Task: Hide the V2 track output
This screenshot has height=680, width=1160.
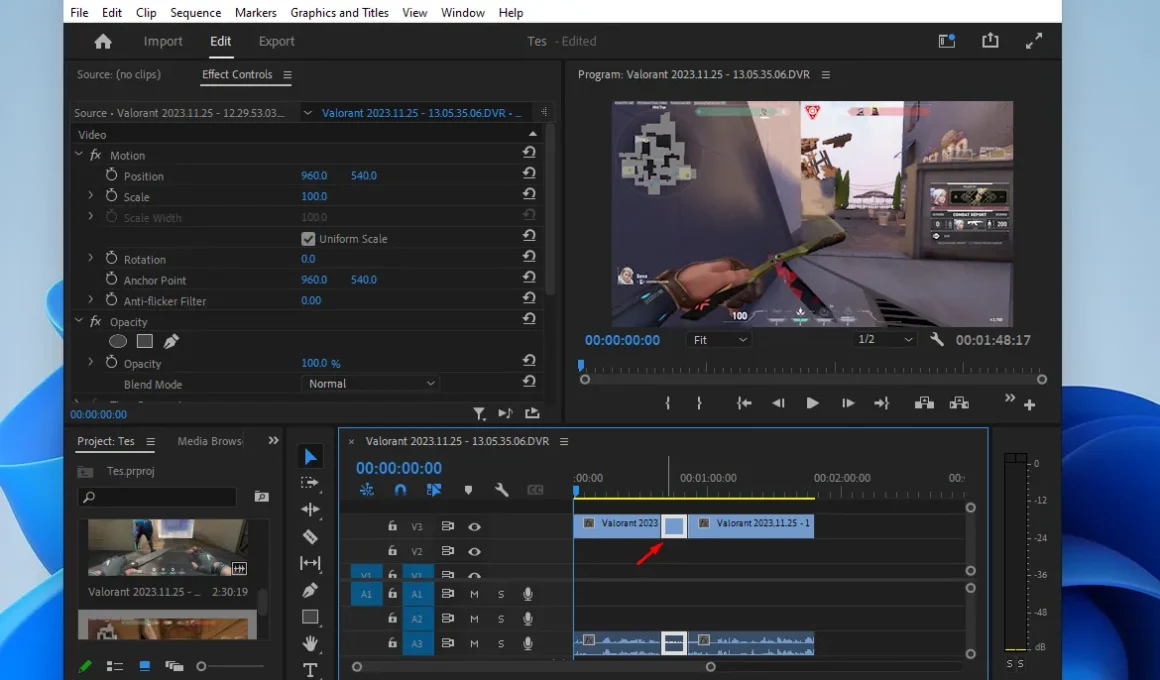Action: click(x=474, y=551)
